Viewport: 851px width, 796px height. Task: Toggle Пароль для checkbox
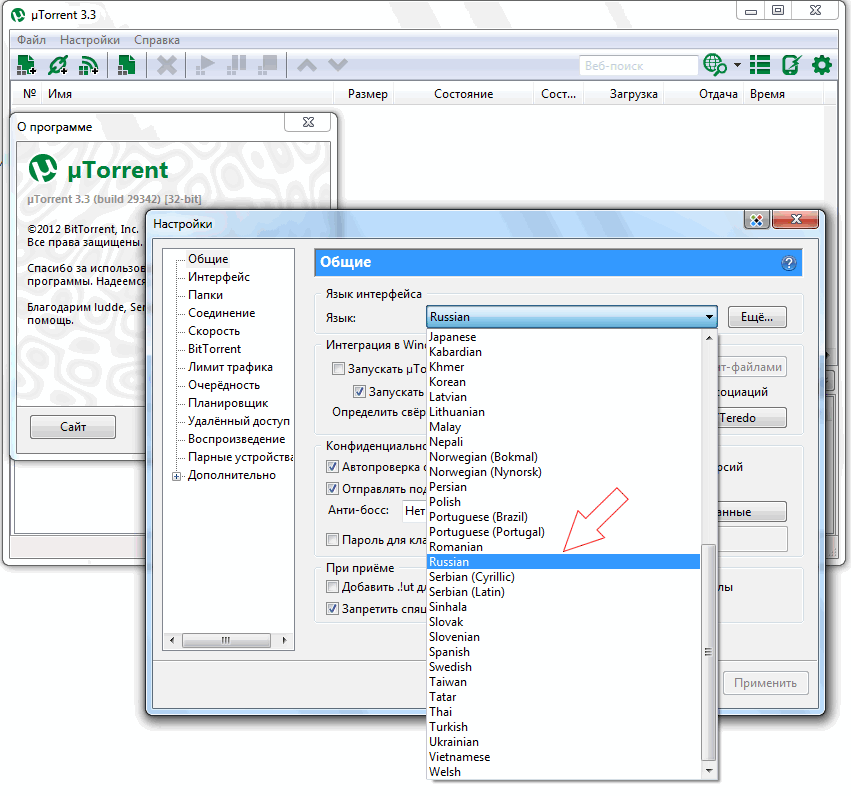(332, 539)
